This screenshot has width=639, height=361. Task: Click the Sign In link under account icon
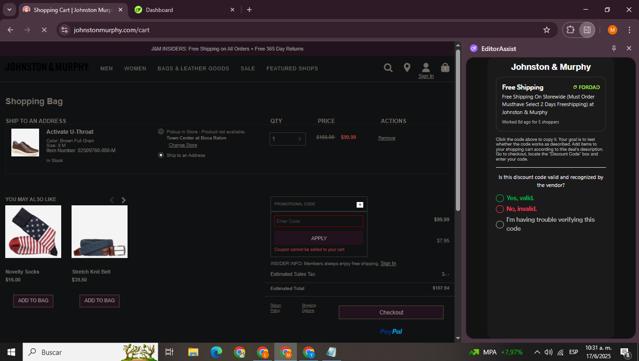point(426,76)
